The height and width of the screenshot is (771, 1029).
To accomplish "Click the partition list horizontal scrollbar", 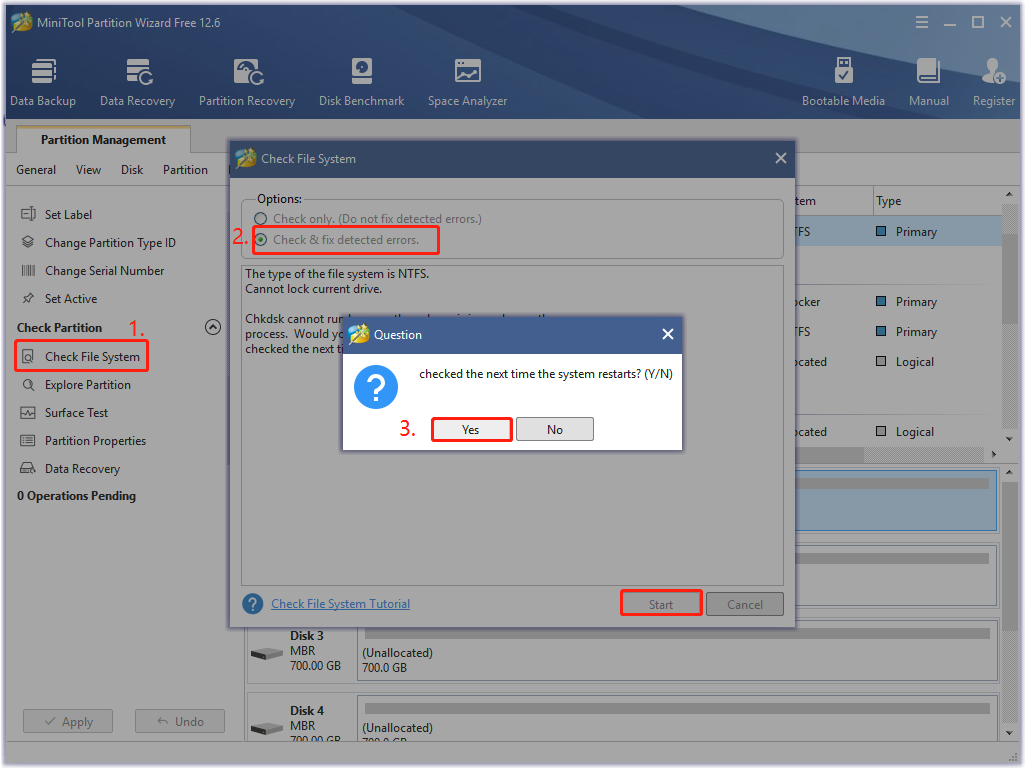I will [x=830, y=455].
